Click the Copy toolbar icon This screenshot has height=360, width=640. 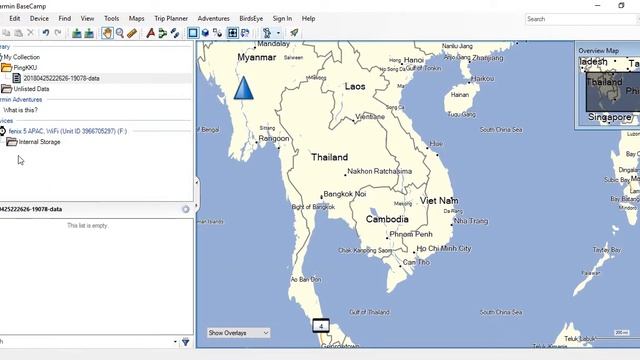pos(7,33)
